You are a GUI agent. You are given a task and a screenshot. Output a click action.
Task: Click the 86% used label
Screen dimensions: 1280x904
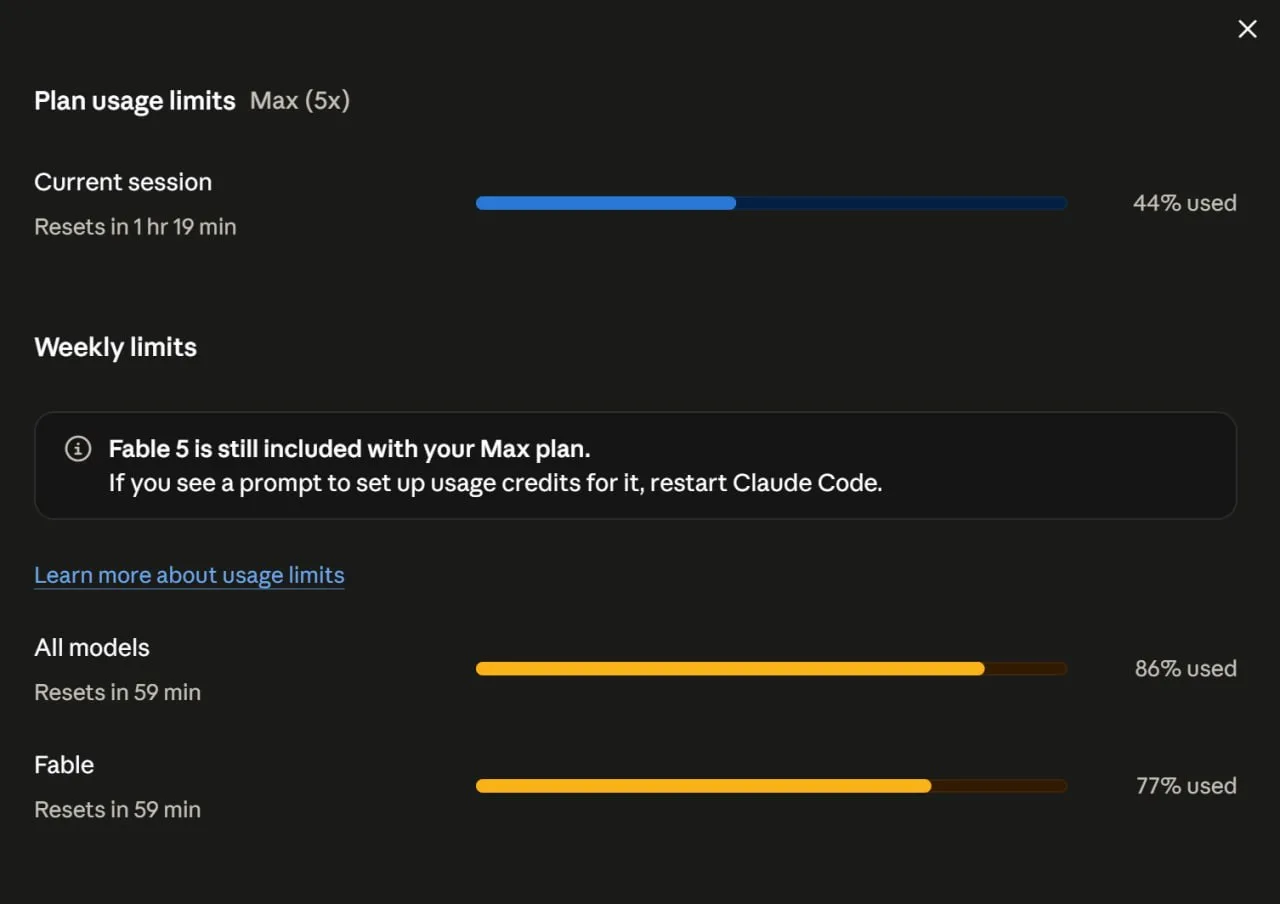coord(1186,669)
